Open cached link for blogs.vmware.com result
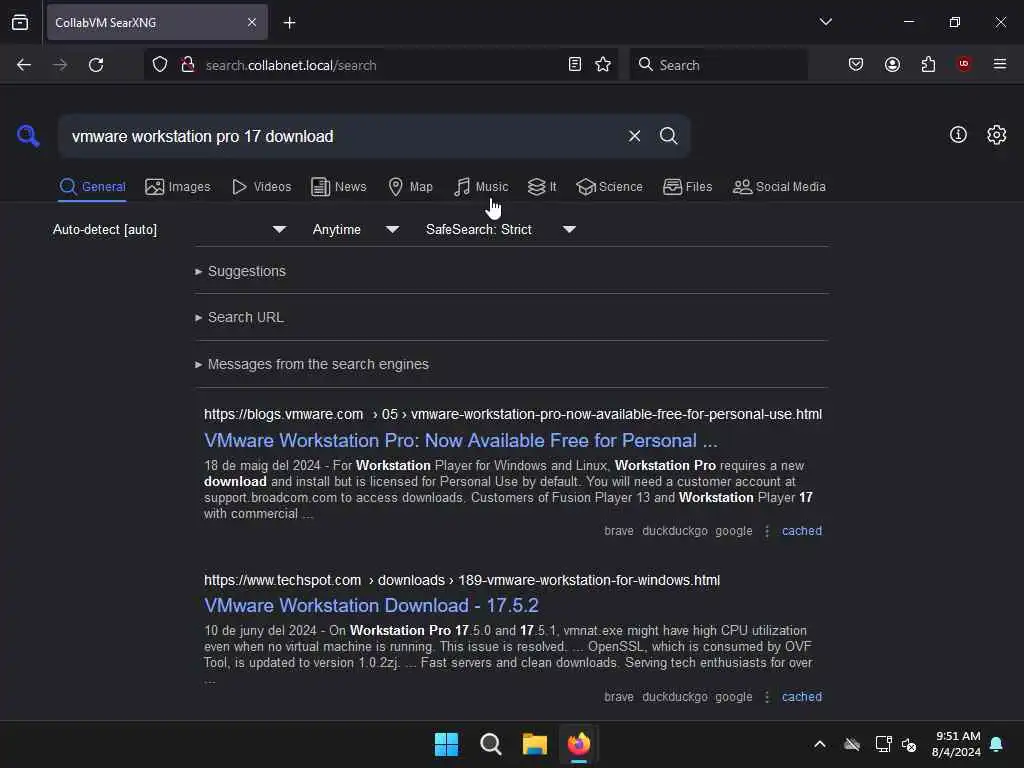Image resolution: width=1024 pixels, height=768 pixels. pyautogui.click(x=801, y=531)
